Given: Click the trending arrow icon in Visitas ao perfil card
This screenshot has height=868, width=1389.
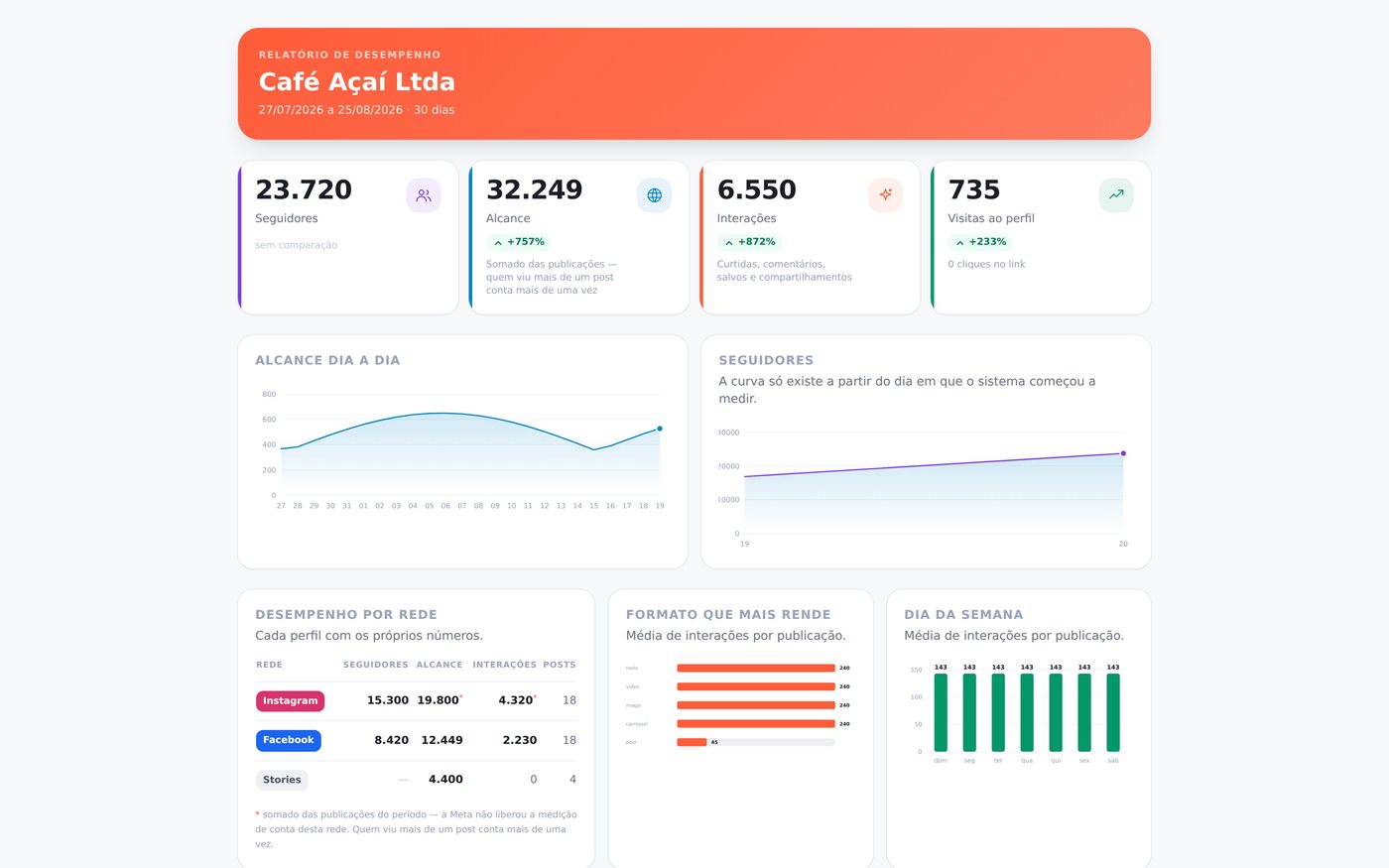Looking at the screenshot, I should 1116,195.
